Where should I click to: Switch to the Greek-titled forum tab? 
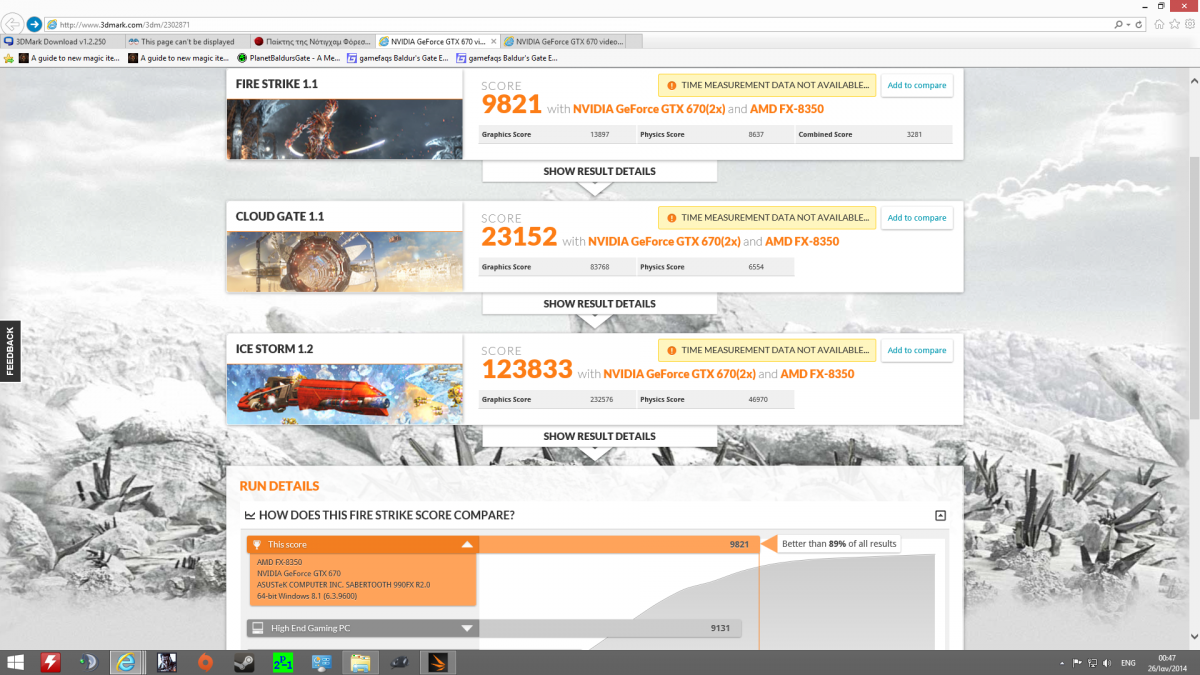pyautogui.click(x=313, y=41)
